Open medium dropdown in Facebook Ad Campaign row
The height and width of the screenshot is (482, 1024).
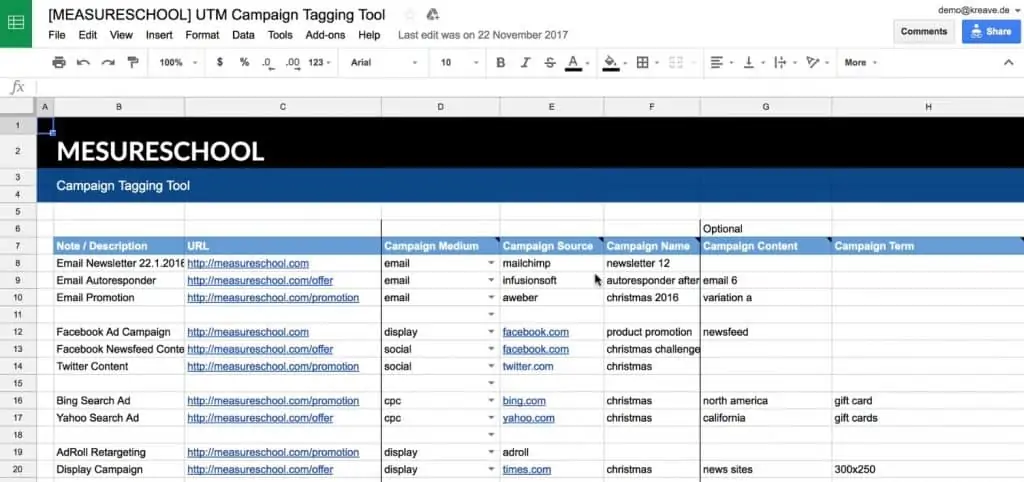coord(491,332)
